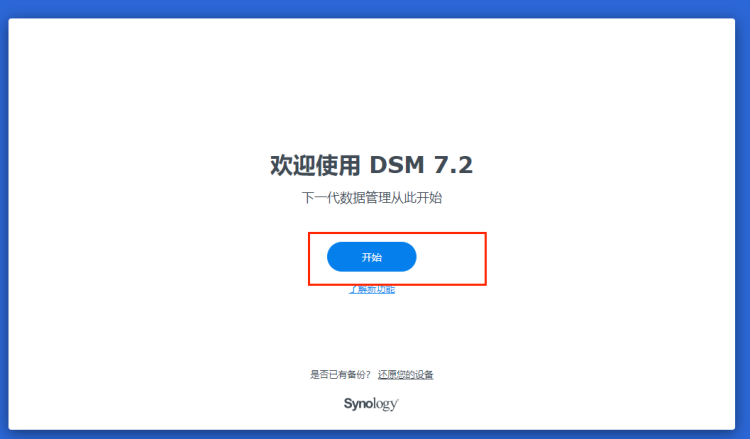The width and height of the screenshot is (750, 439).
Task: Select the 欢迎使用 DSM 7.2 heading
Action: (372, 165)
